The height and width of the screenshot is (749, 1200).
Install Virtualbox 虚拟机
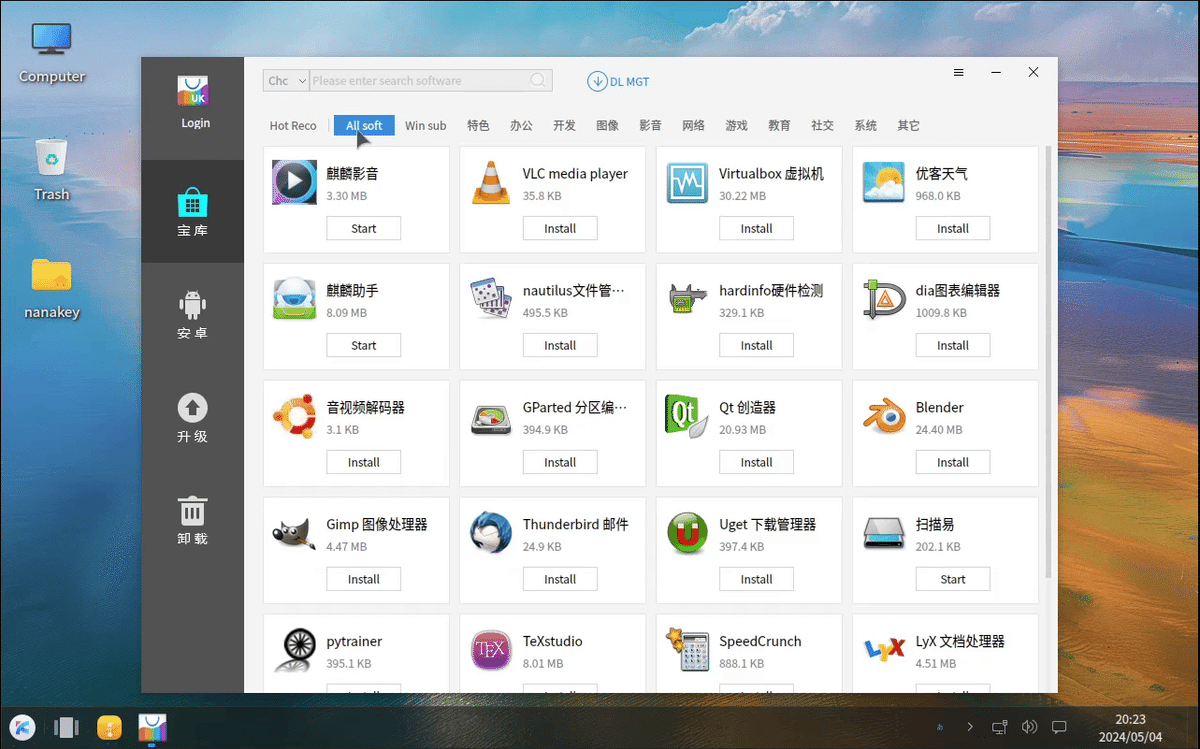tap(757, 228)
